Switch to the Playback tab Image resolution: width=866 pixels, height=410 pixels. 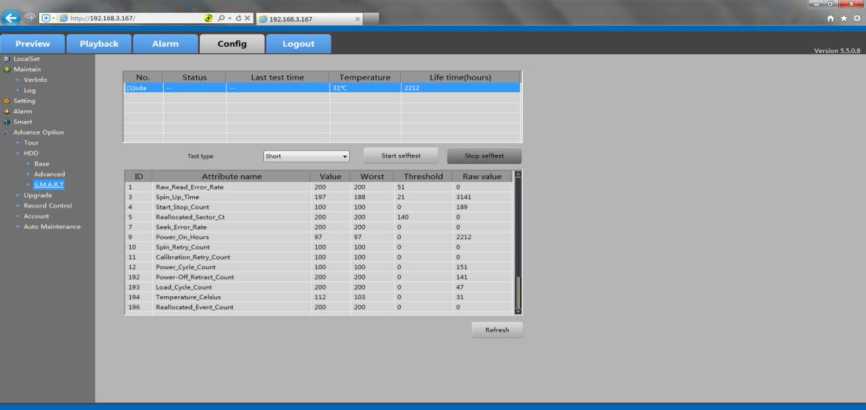coord(99,44)
